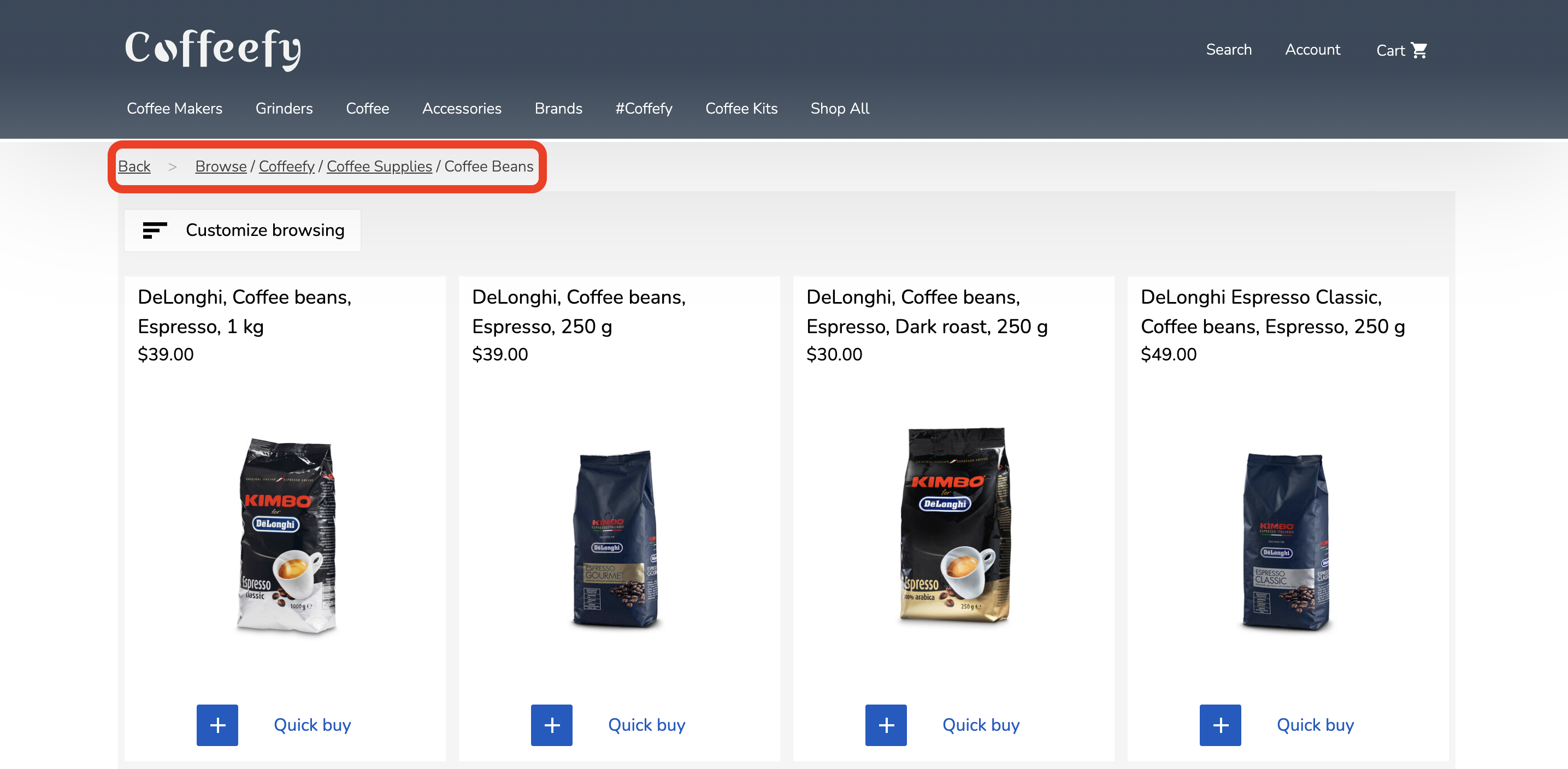Open the Coffee Makers menu
The image size is (1568, 769).
pos(175,108)
